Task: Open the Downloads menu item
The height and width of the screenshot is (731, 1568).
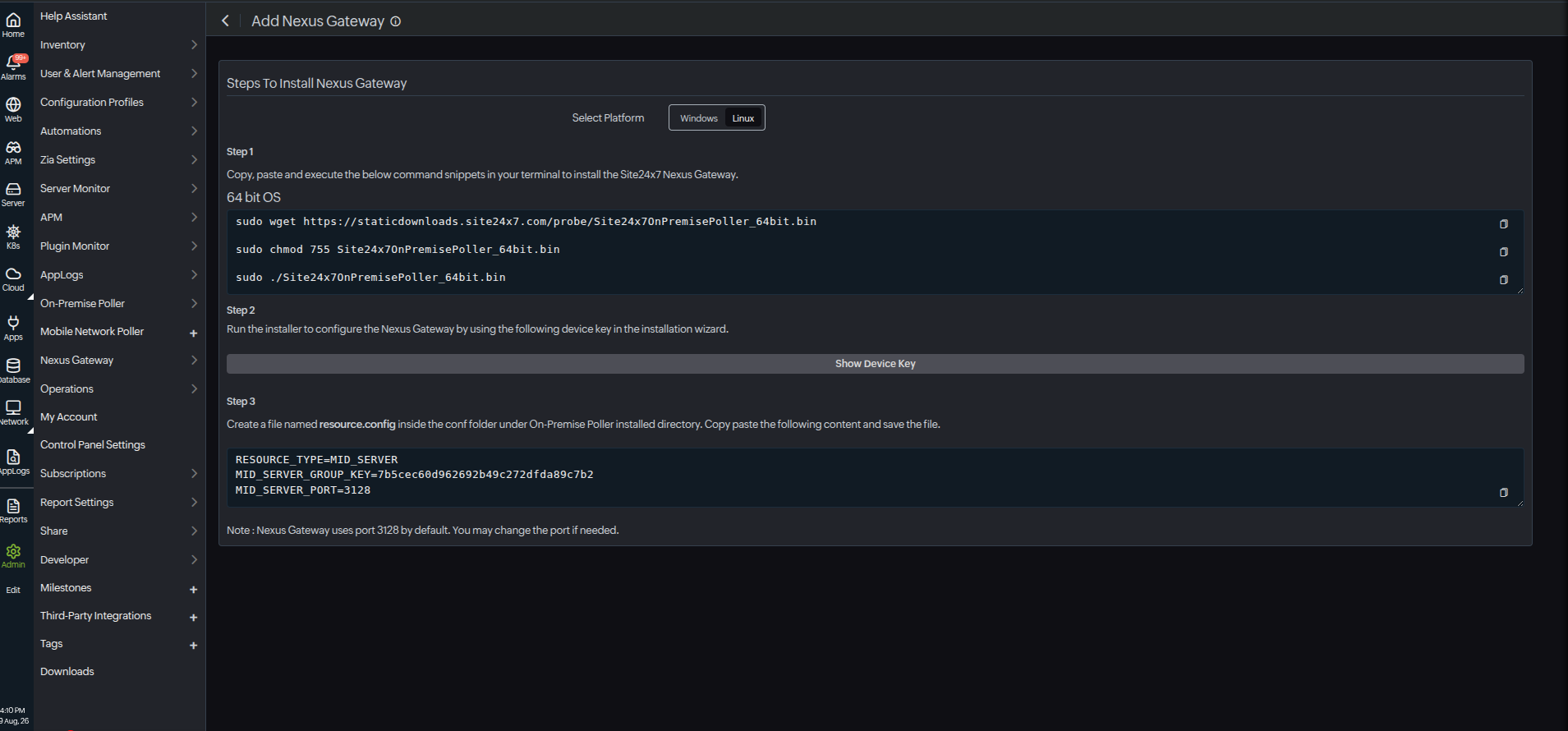Action: coord(67,671)
